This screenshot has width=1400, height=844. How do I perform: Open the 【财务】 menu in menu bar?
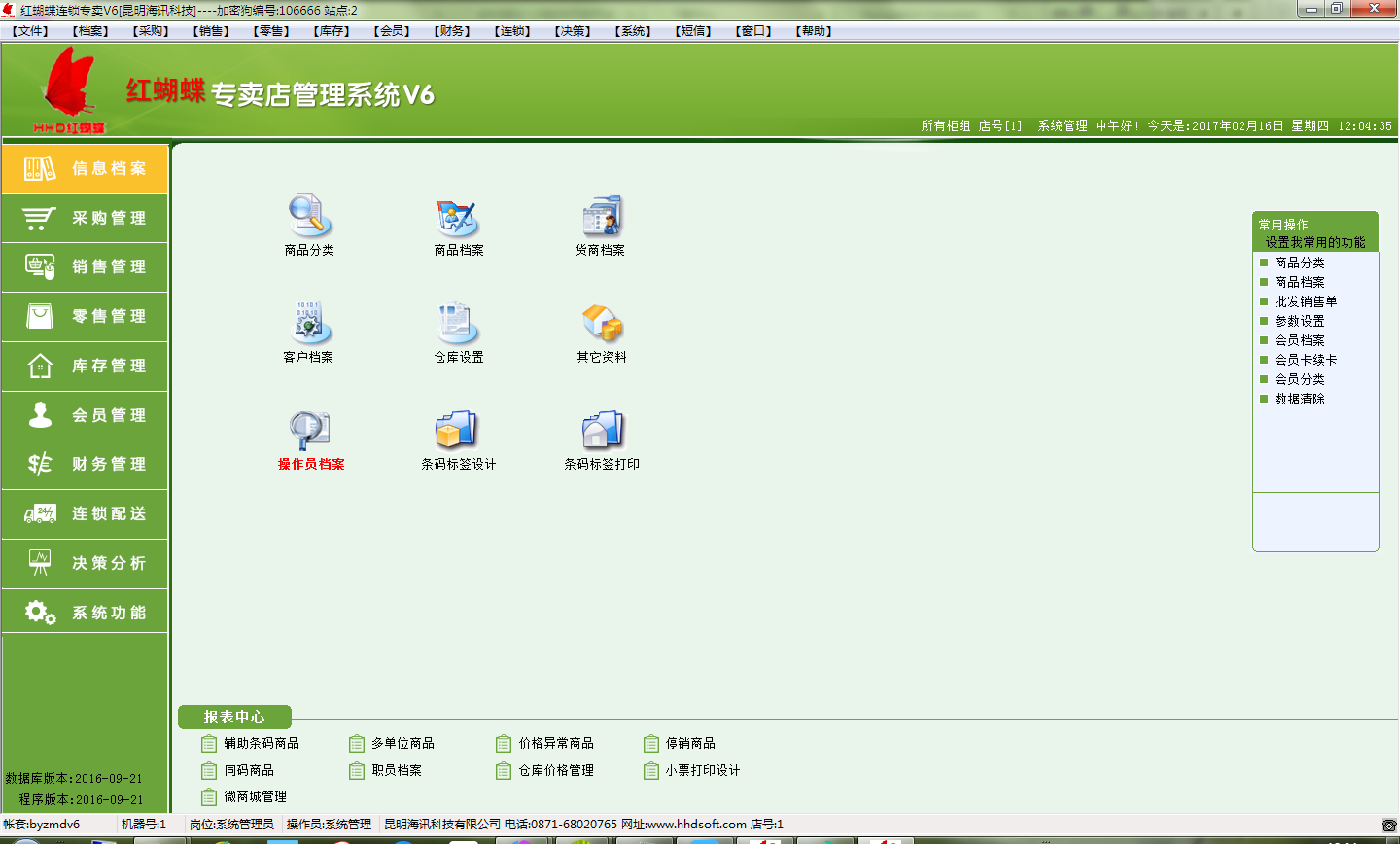(x=452, y=31)
